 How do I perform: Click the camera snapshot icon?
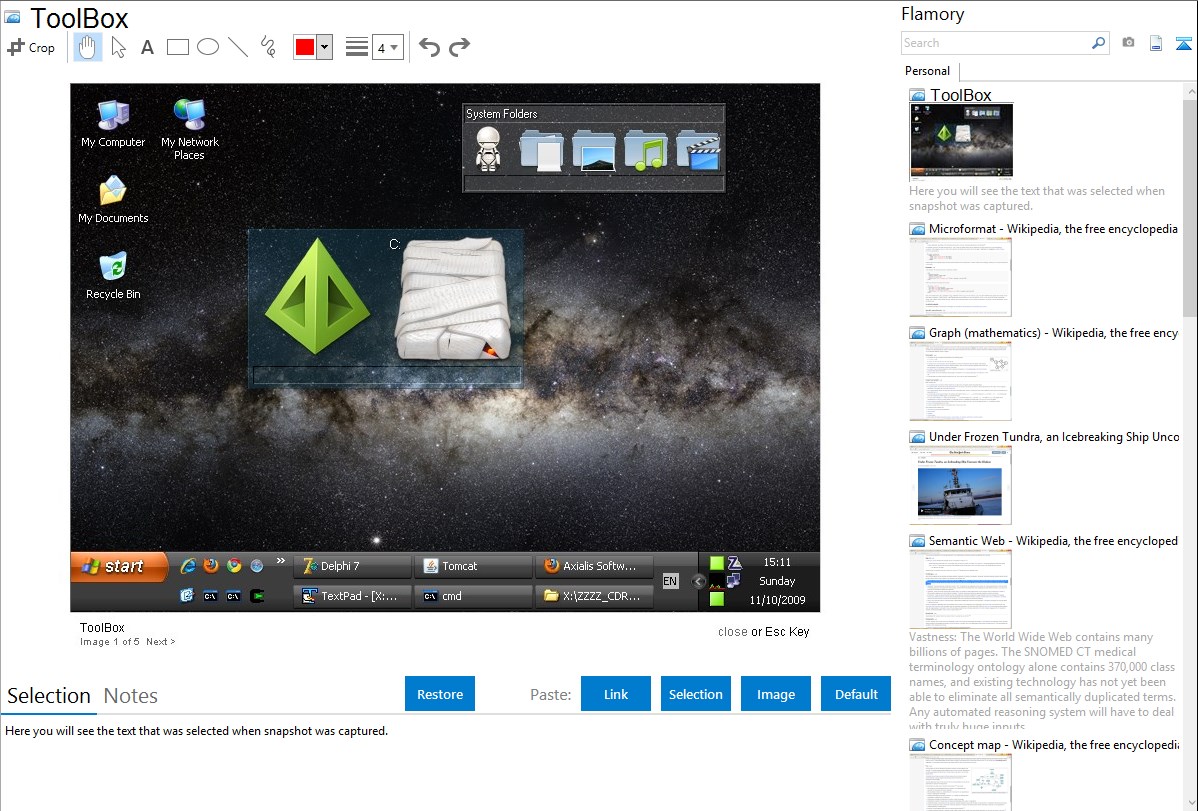pos(1128,43)
